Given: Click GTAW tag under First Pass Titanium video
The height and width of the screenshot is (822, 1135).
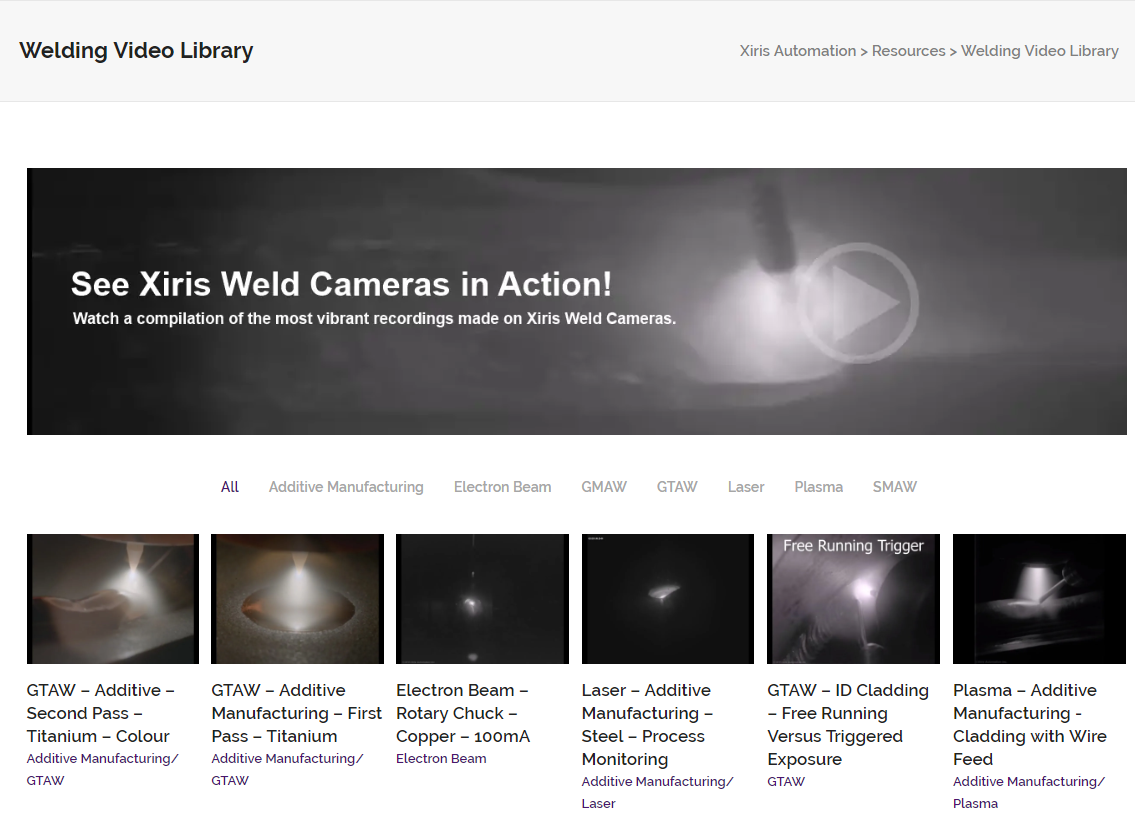Looking at the screenshot, I should [x=230, y=780].
